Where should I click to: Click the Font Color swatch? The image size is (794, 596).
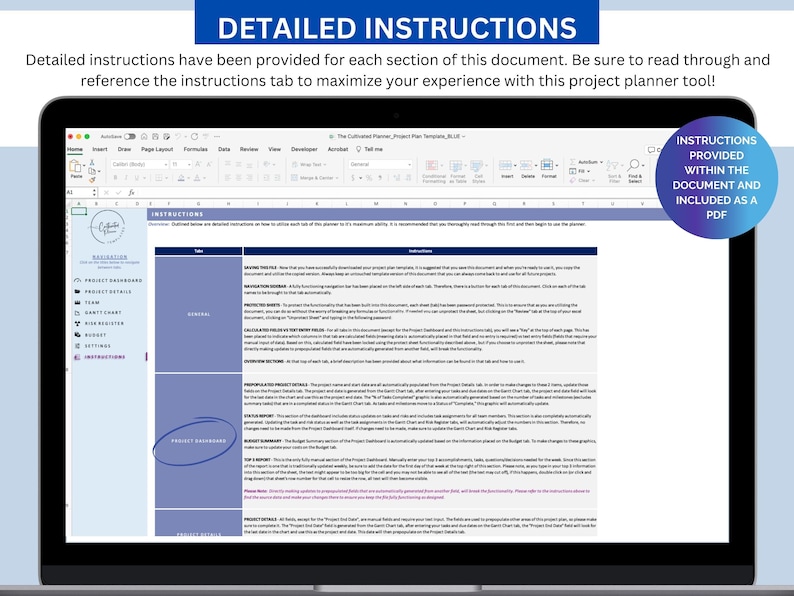197,178
